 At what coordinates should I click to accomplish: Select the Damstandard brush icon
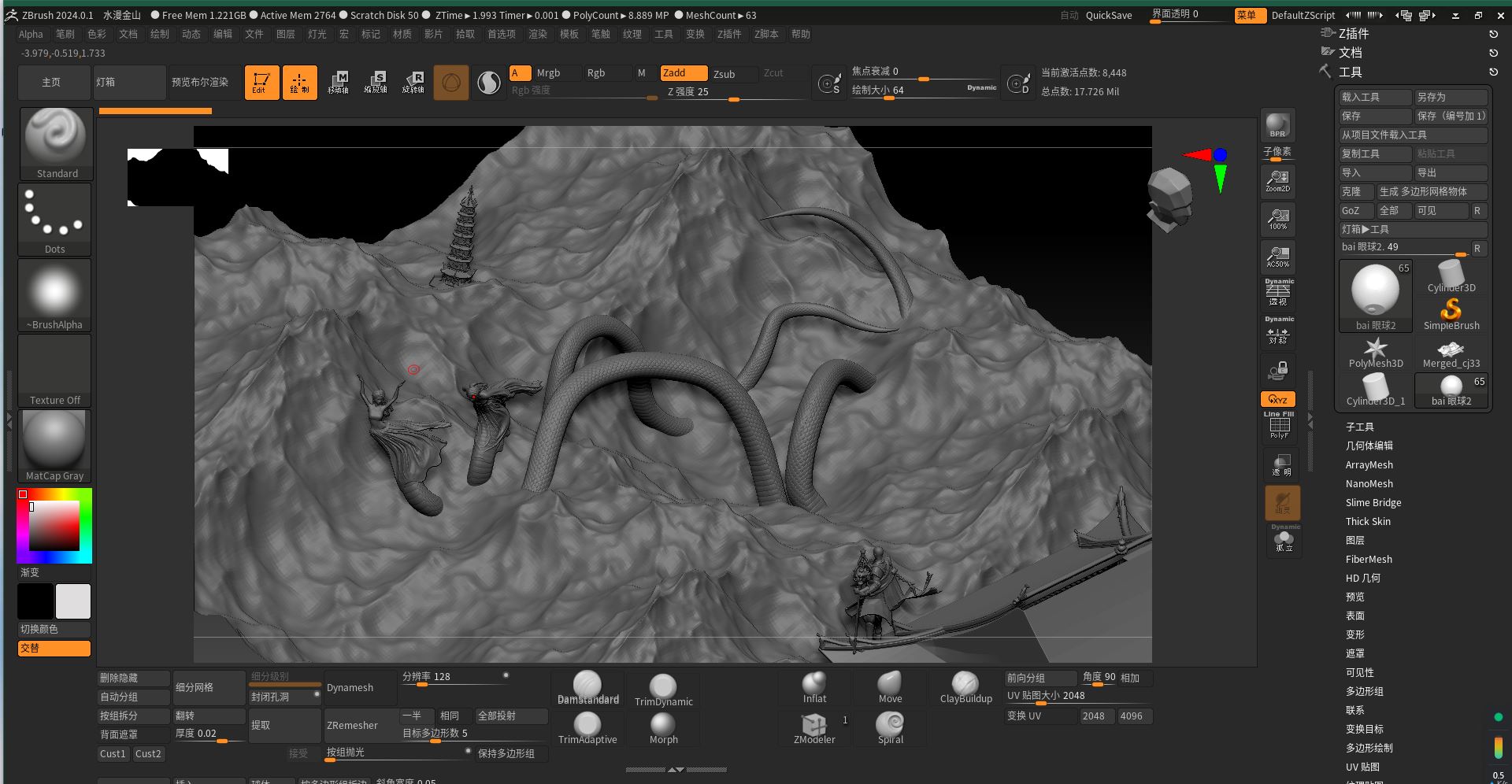pyautogui.click(x=587, y=685)
